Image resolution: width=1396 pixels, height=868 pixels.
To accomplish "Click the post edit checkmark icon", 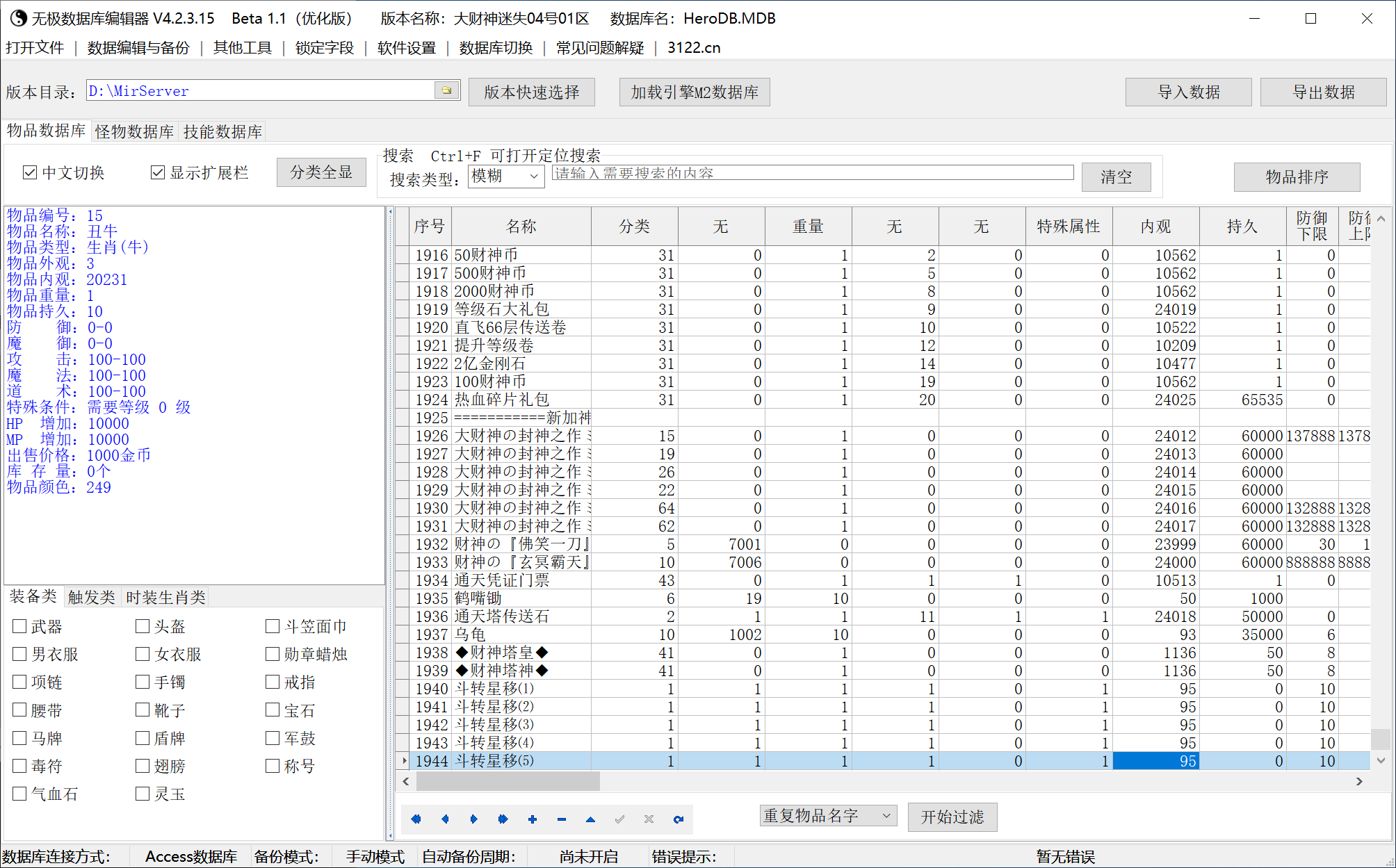I will click(x=620, y=819).
